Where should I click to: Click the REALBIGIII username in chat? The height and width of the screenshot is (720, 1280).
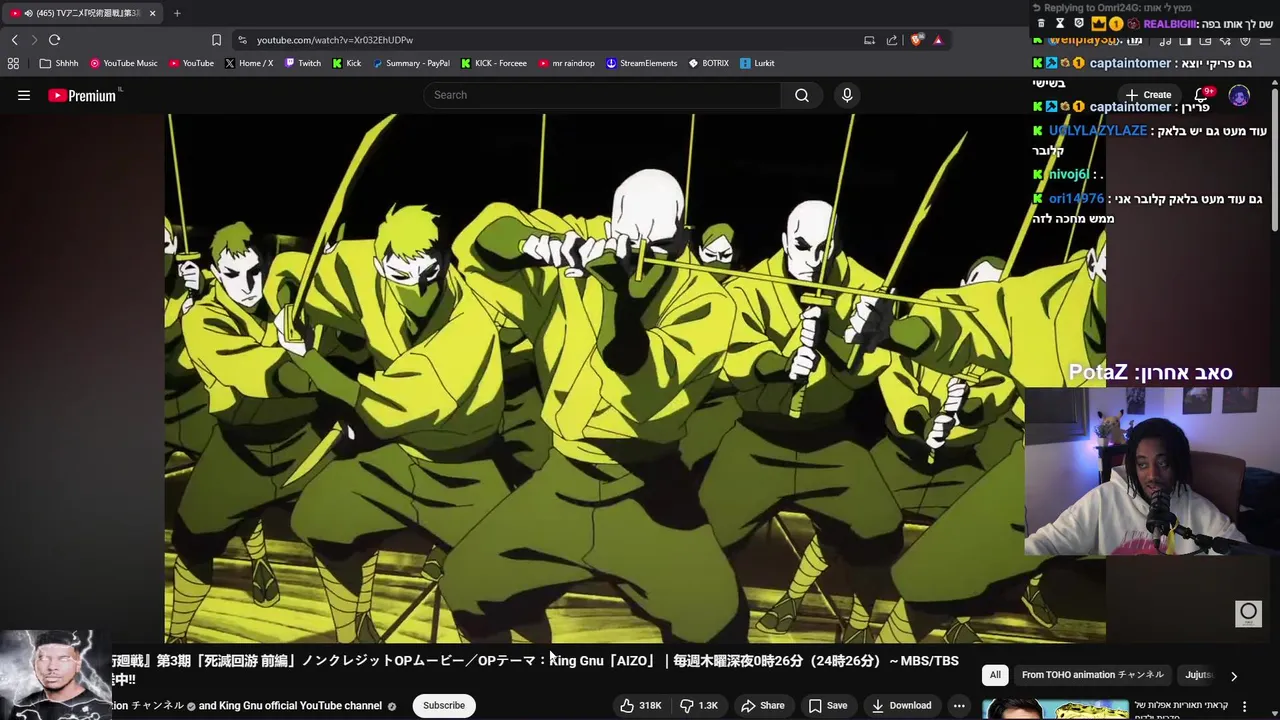pyautogui.click(x=1170, y=24)
